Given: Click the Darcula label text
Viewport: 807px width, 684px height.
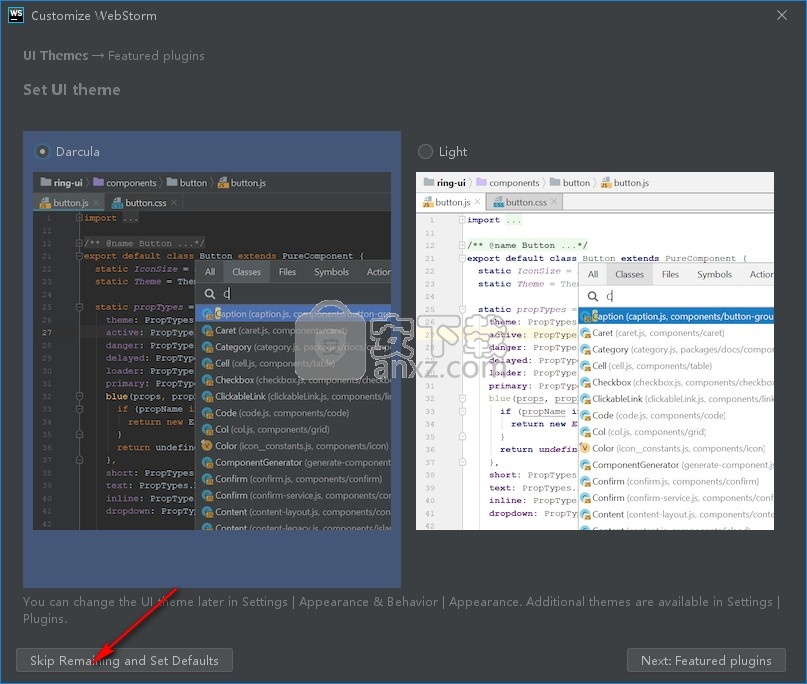Looking at the screenshot, I should pyautogui.click(x=78, y=152).
